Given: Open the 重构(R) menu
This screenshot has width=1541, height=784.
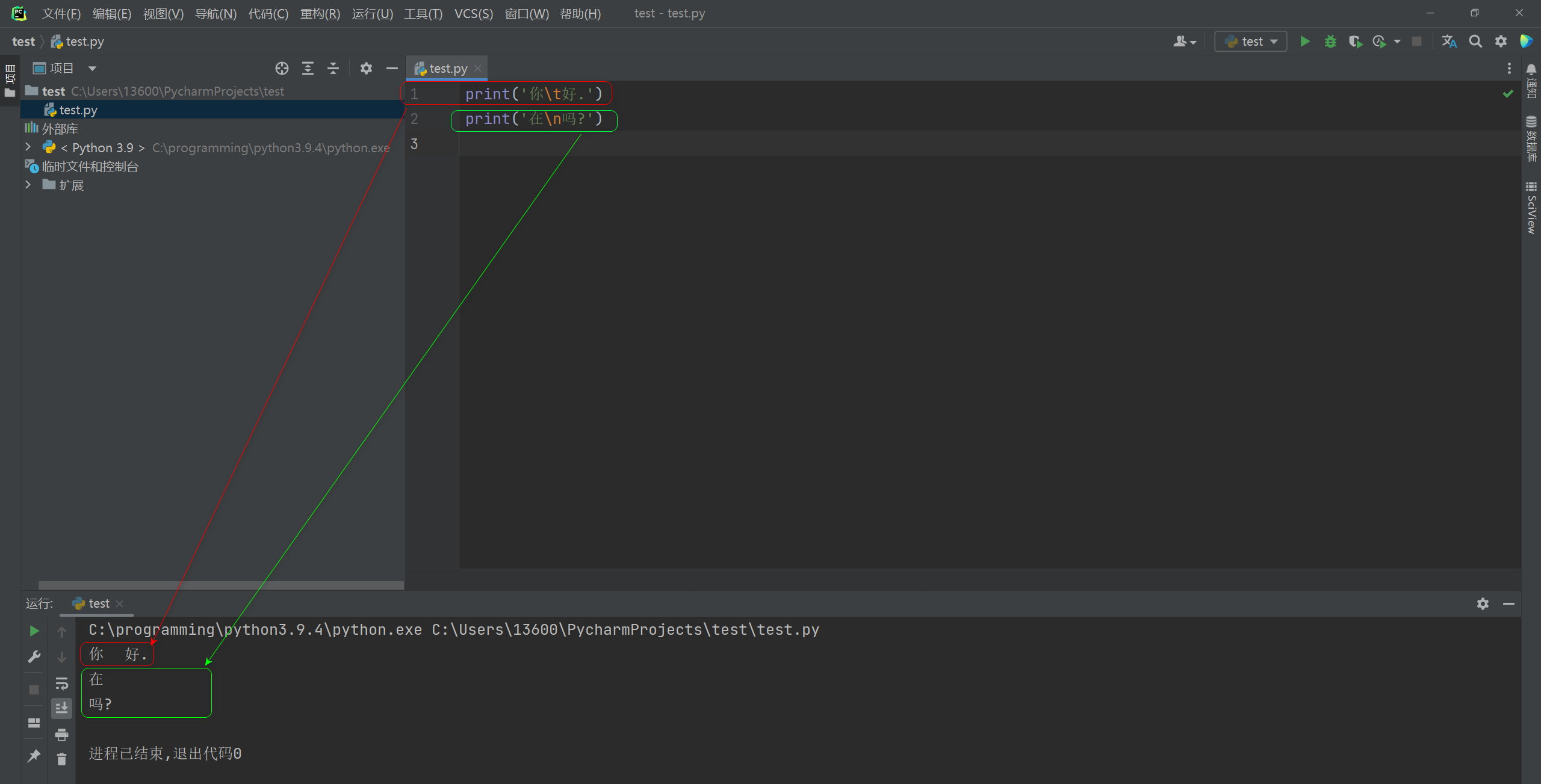Looking at the screenshot, I should pos(320,13).
